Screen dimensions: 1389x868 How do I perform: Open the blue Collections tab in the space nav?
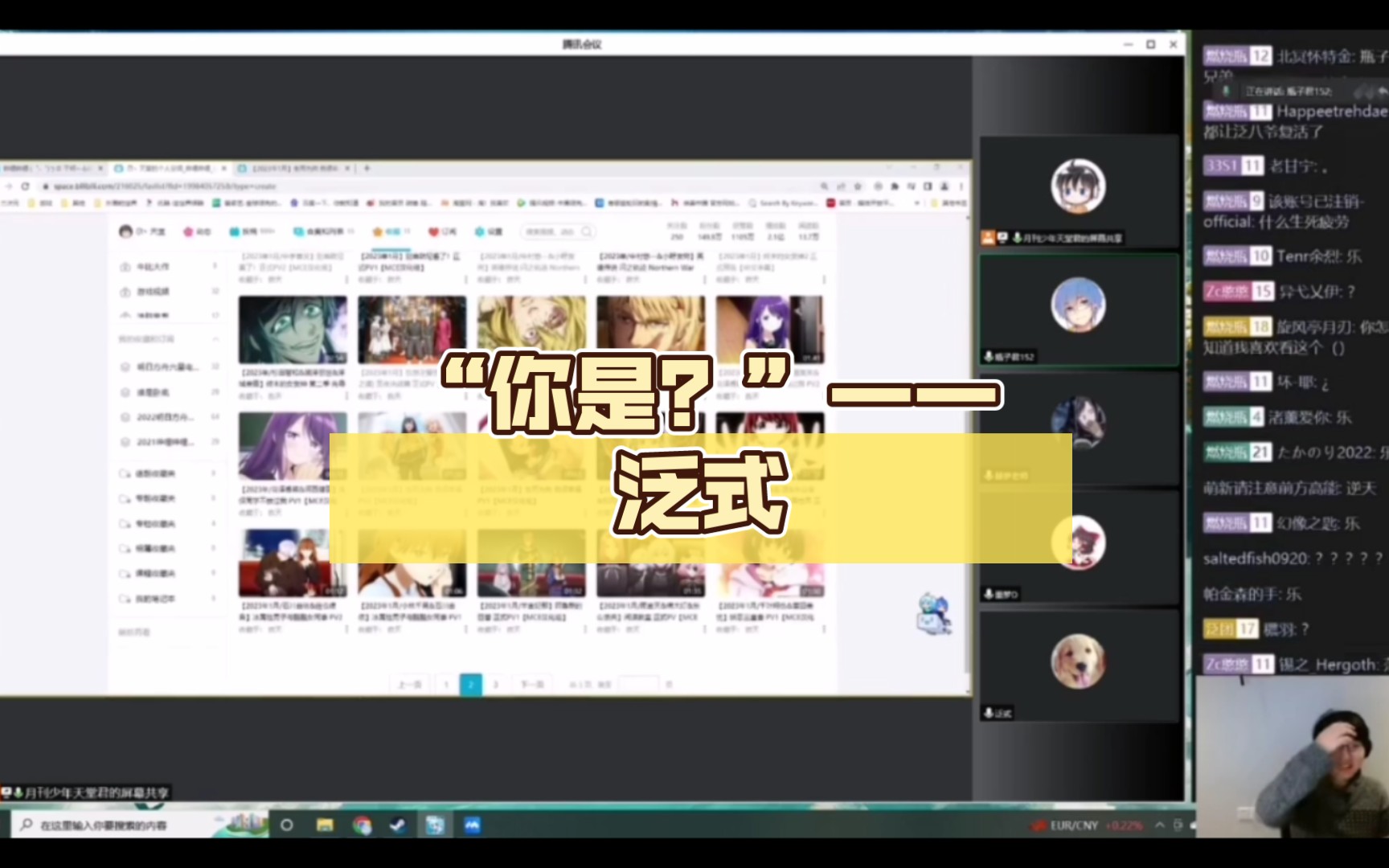click(323, 231)
